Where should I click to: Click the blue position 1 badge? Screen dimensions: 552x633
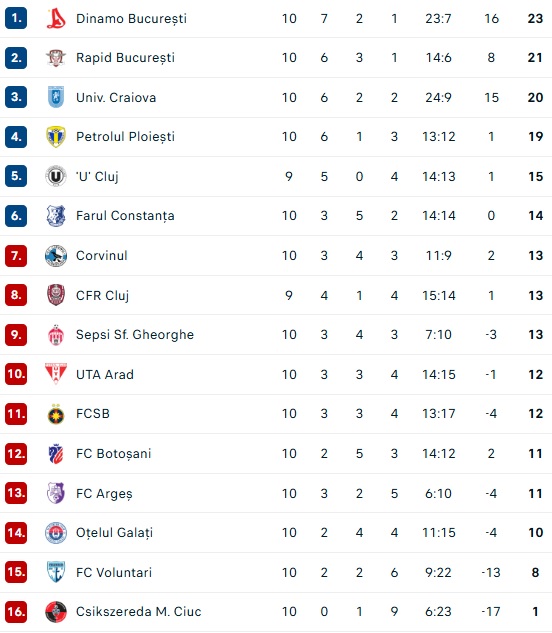[x=16, y=18]
